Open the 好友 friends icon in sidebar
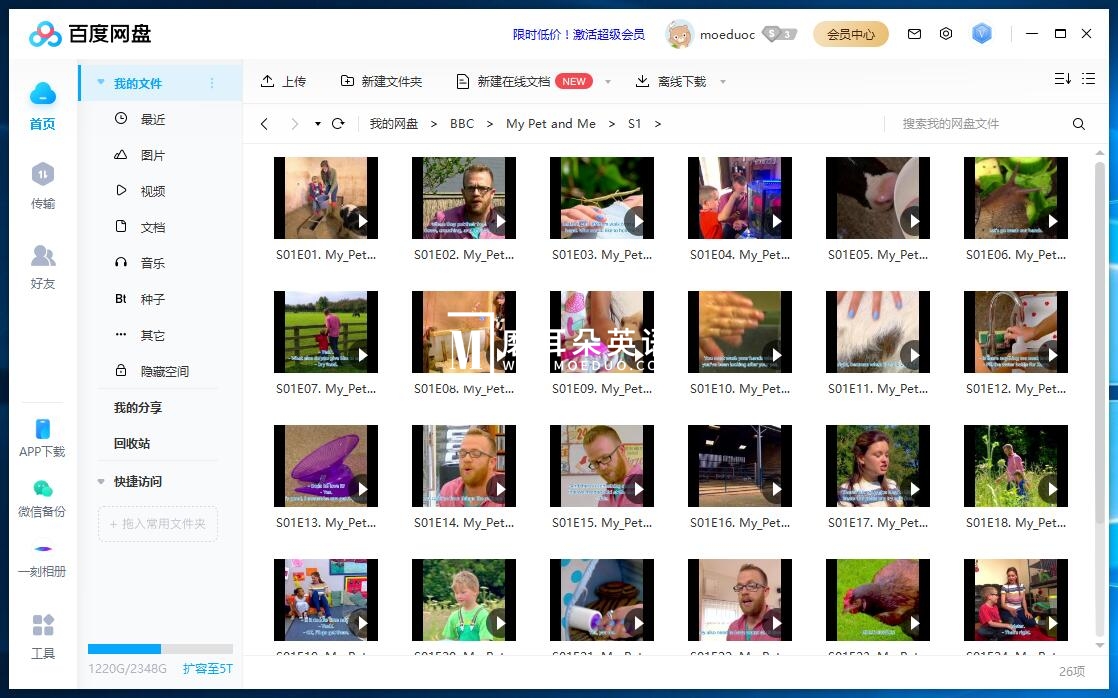1118x698 pixels. [42, 256]
